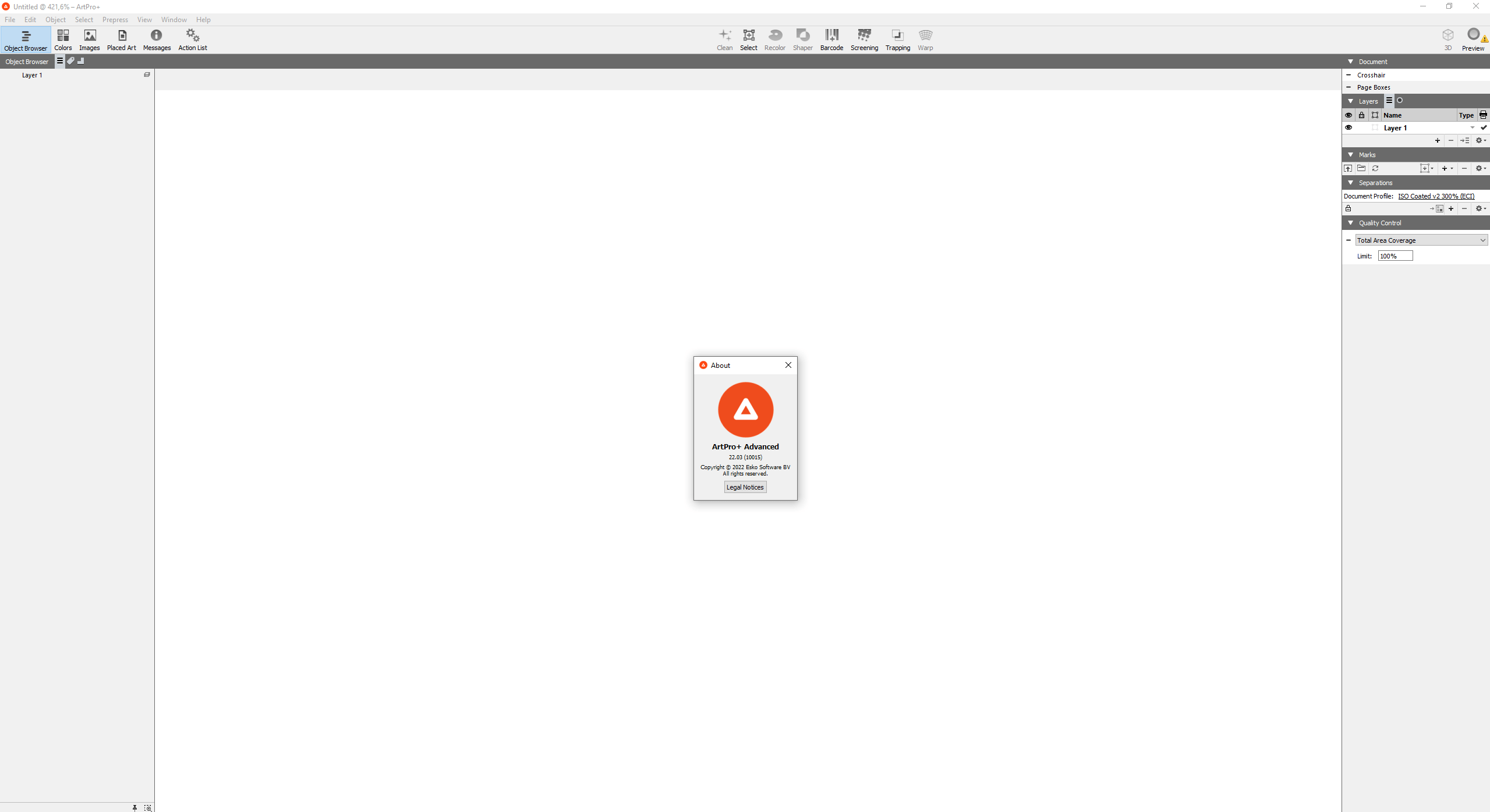Open the Total Area Coverage dropdown
Screen dimensions: 1490x812
pos(1421,240)
